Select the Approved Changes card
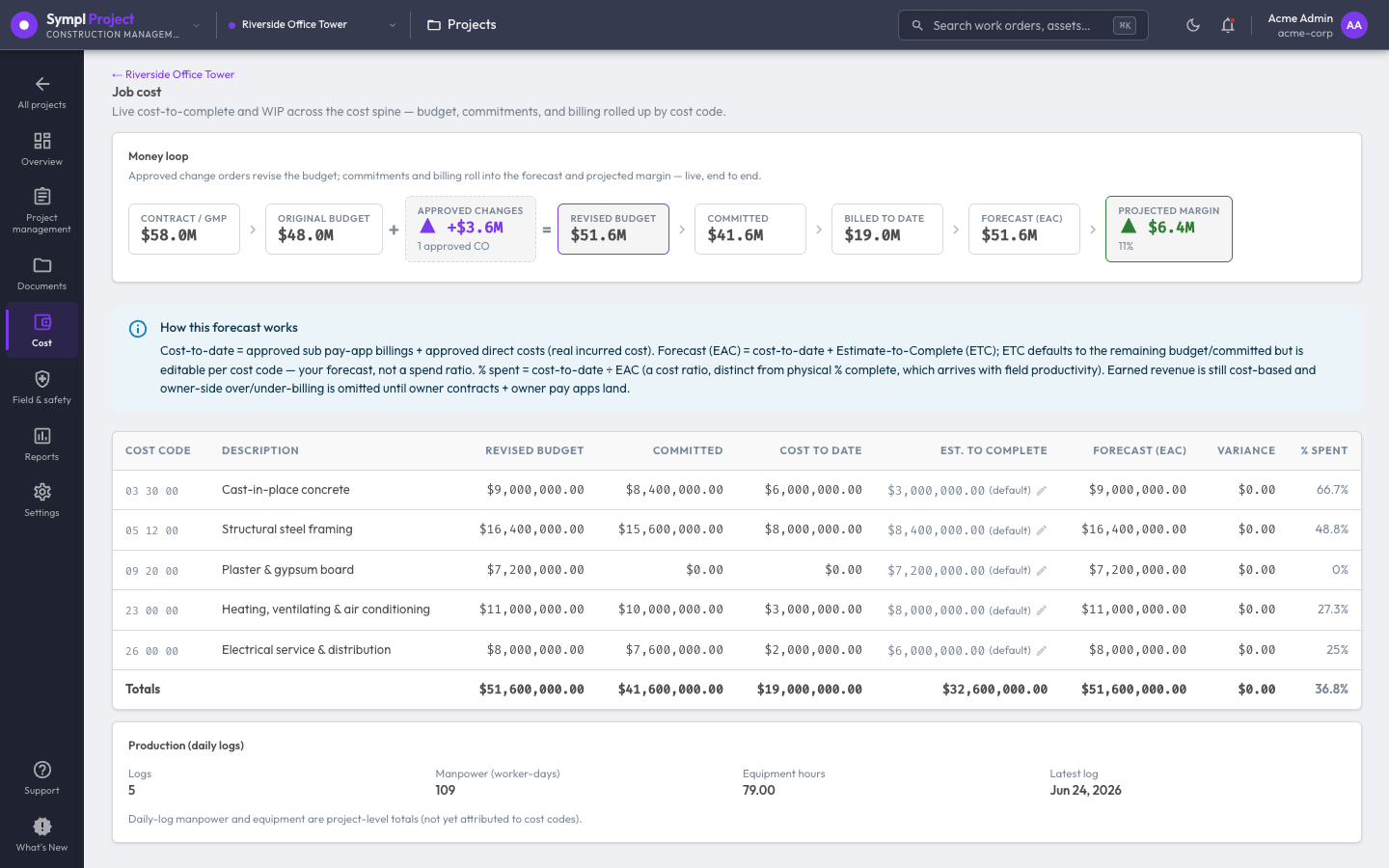This screenshot has height=868, width=1389. (x=471, y=229)
